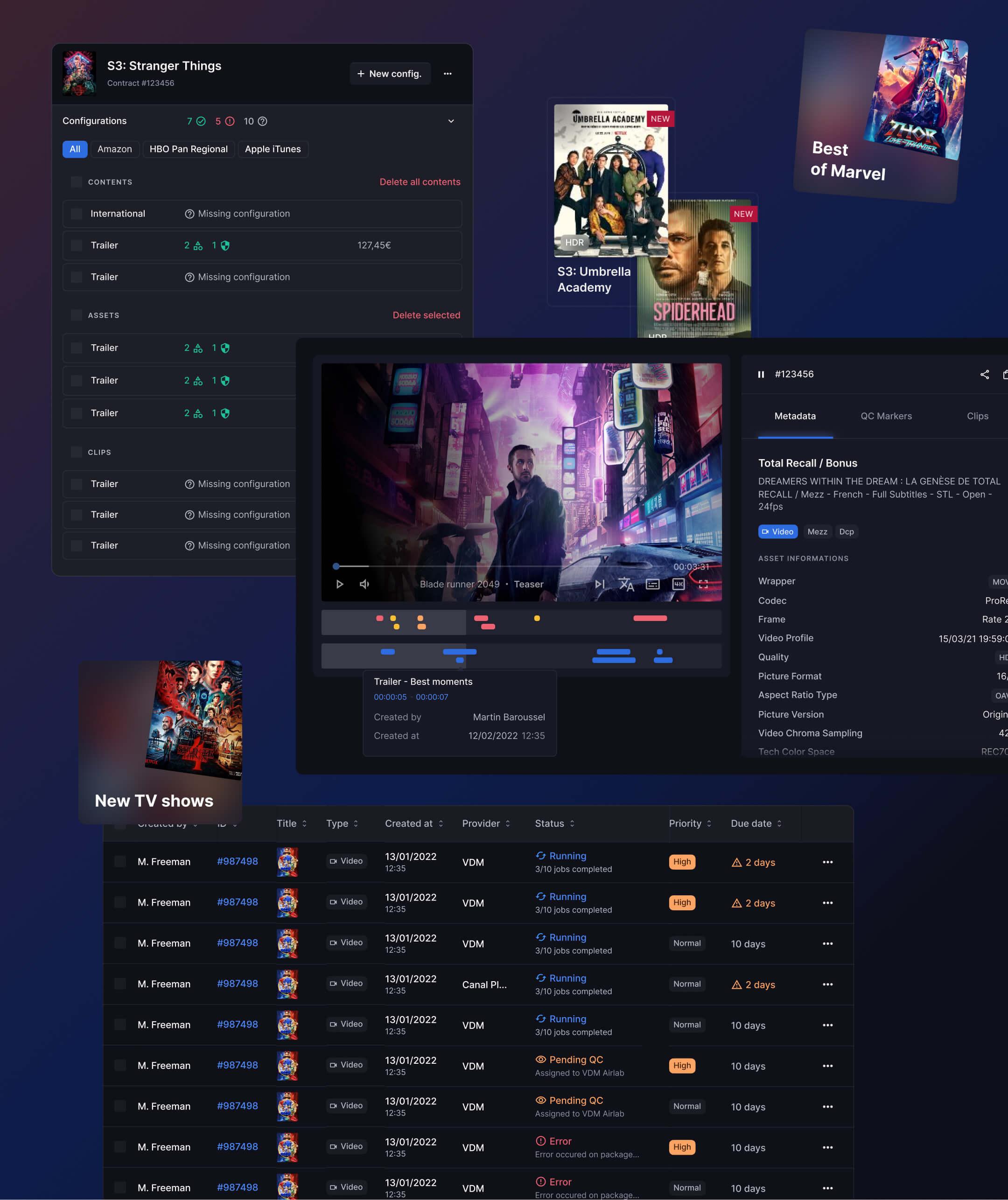1008x1200 pixels.
Task: Click the pause icon beside #123456
Action: click(761, 374)
